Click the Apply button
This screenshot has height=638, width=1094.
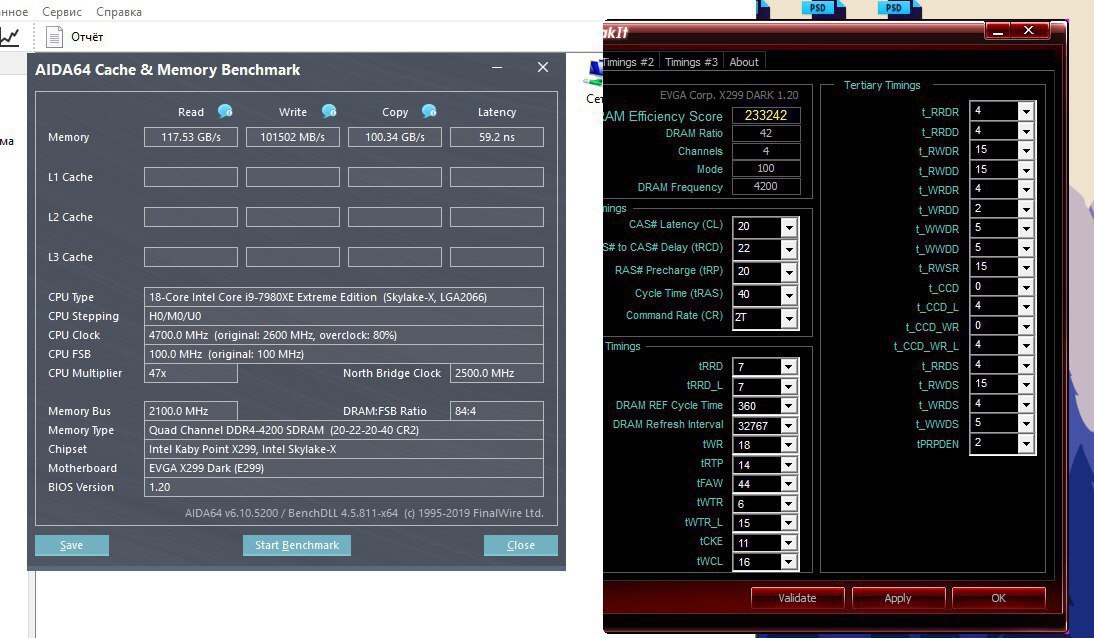tap(898, 598)
